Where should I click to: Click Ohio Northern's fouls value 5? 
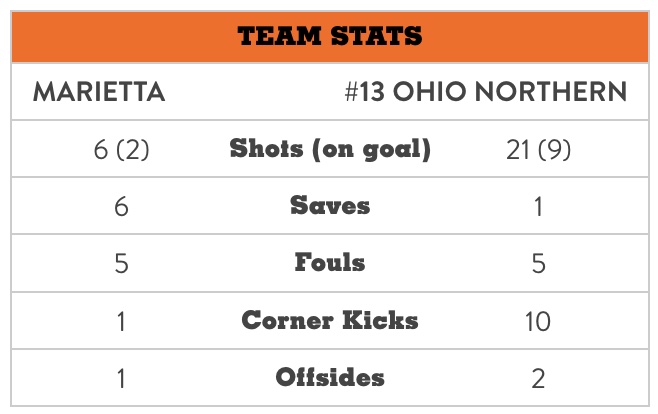(x=538, y=263)
